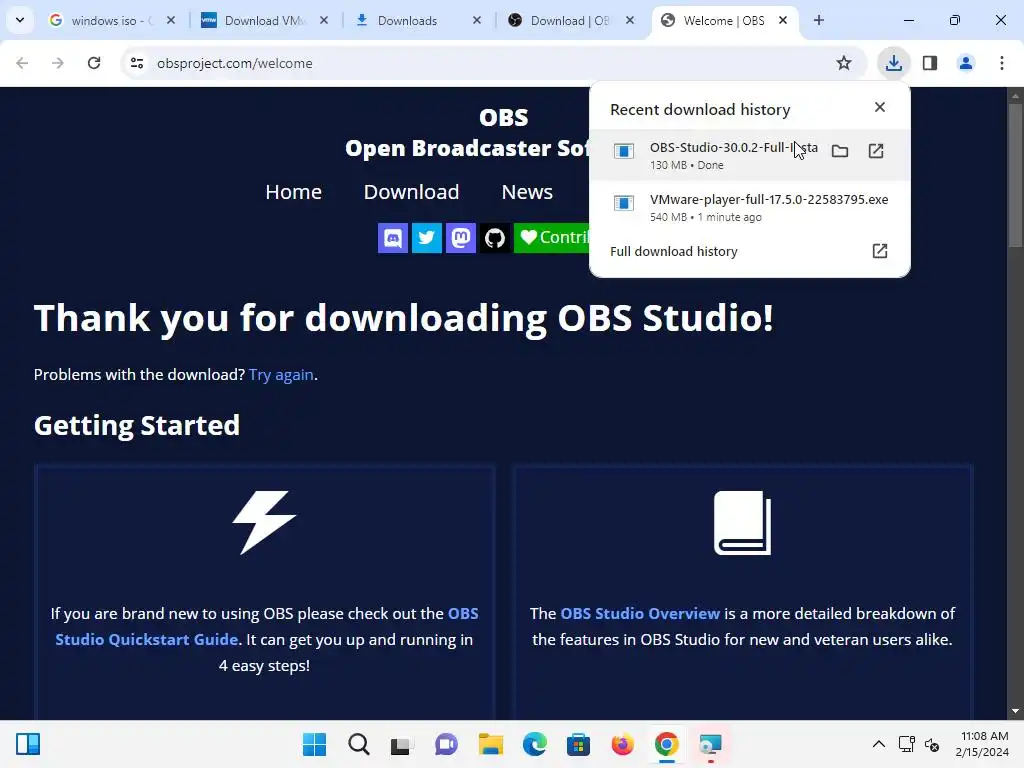Launch Microsoft Edge from the taskbar

535,744
